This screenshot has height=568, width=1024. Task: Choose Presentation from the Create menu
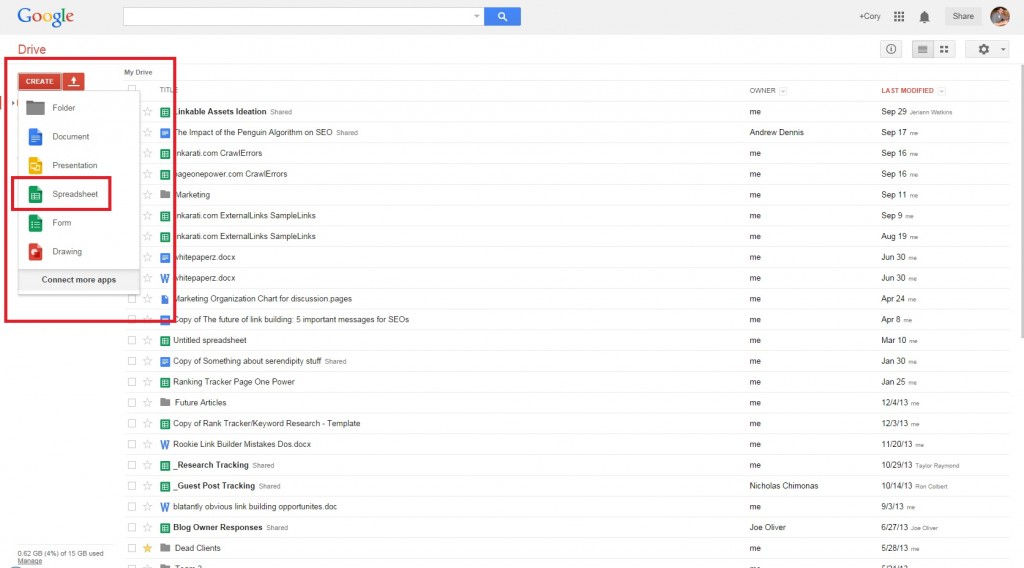tap(79, 165)
